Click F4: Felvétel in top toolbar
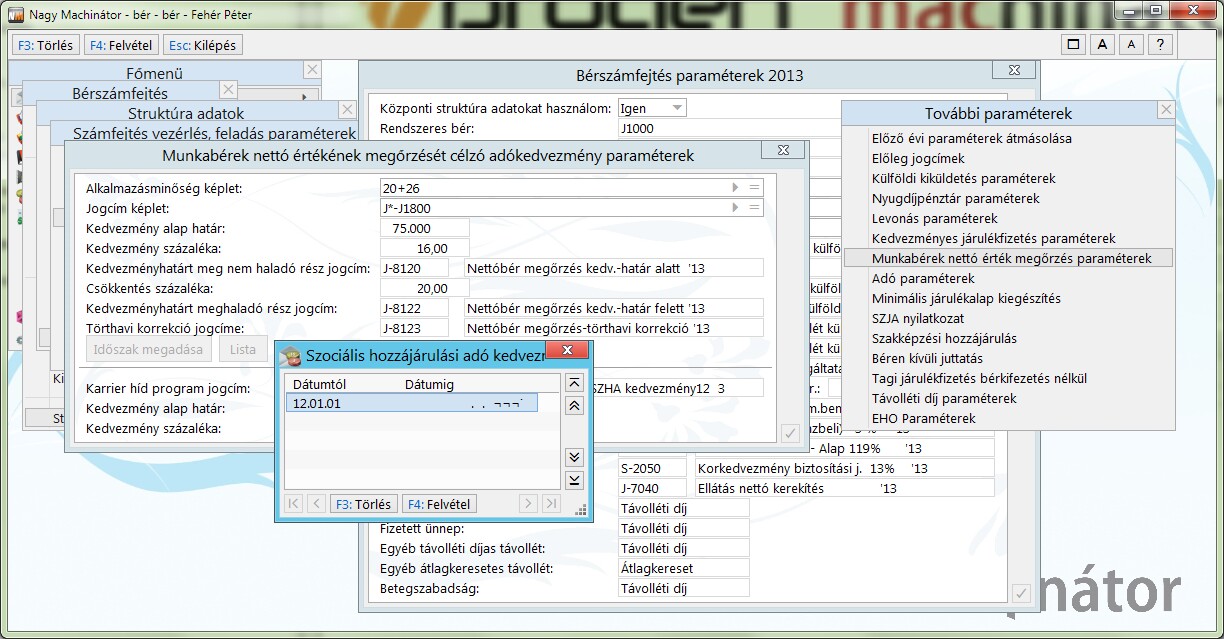The image size is (1224, 639). tap(122, 45)
